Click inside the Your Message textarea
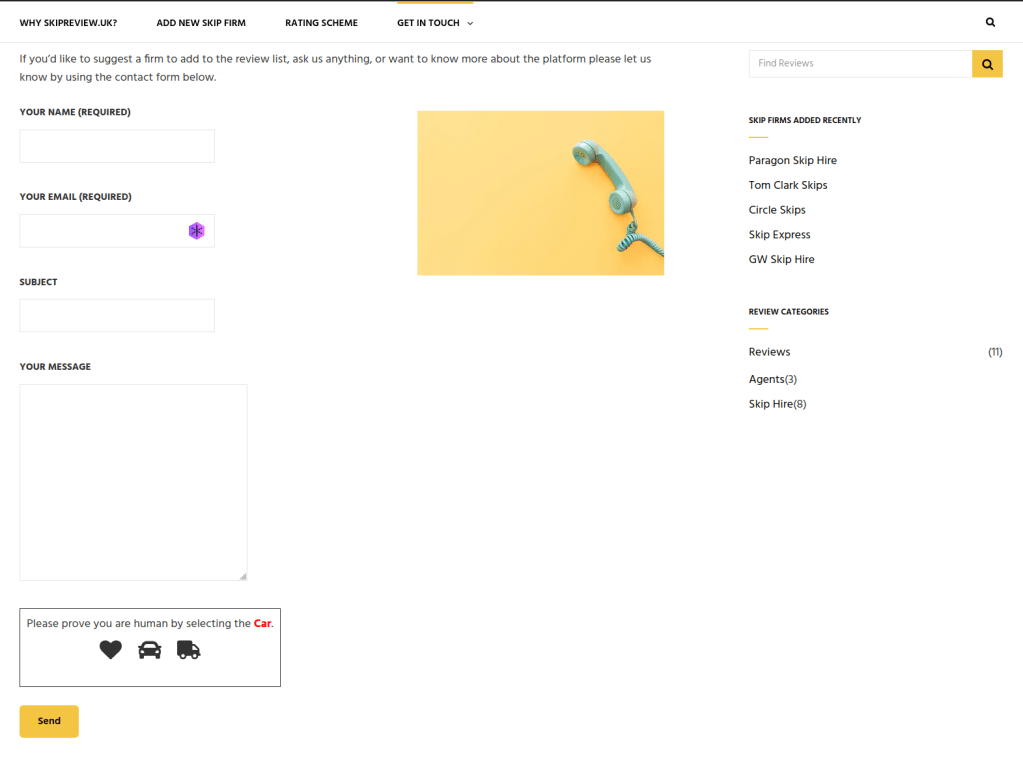Image resolution: width=1023 pixels, height=758 pixels. click(x=133, y=482)
